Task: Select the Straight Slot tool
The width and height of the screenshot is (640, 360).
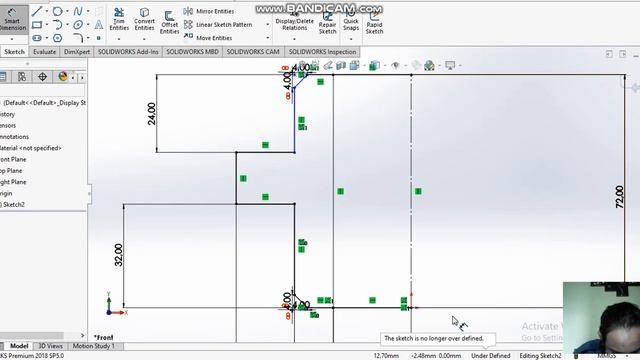Action: [37, 38]
